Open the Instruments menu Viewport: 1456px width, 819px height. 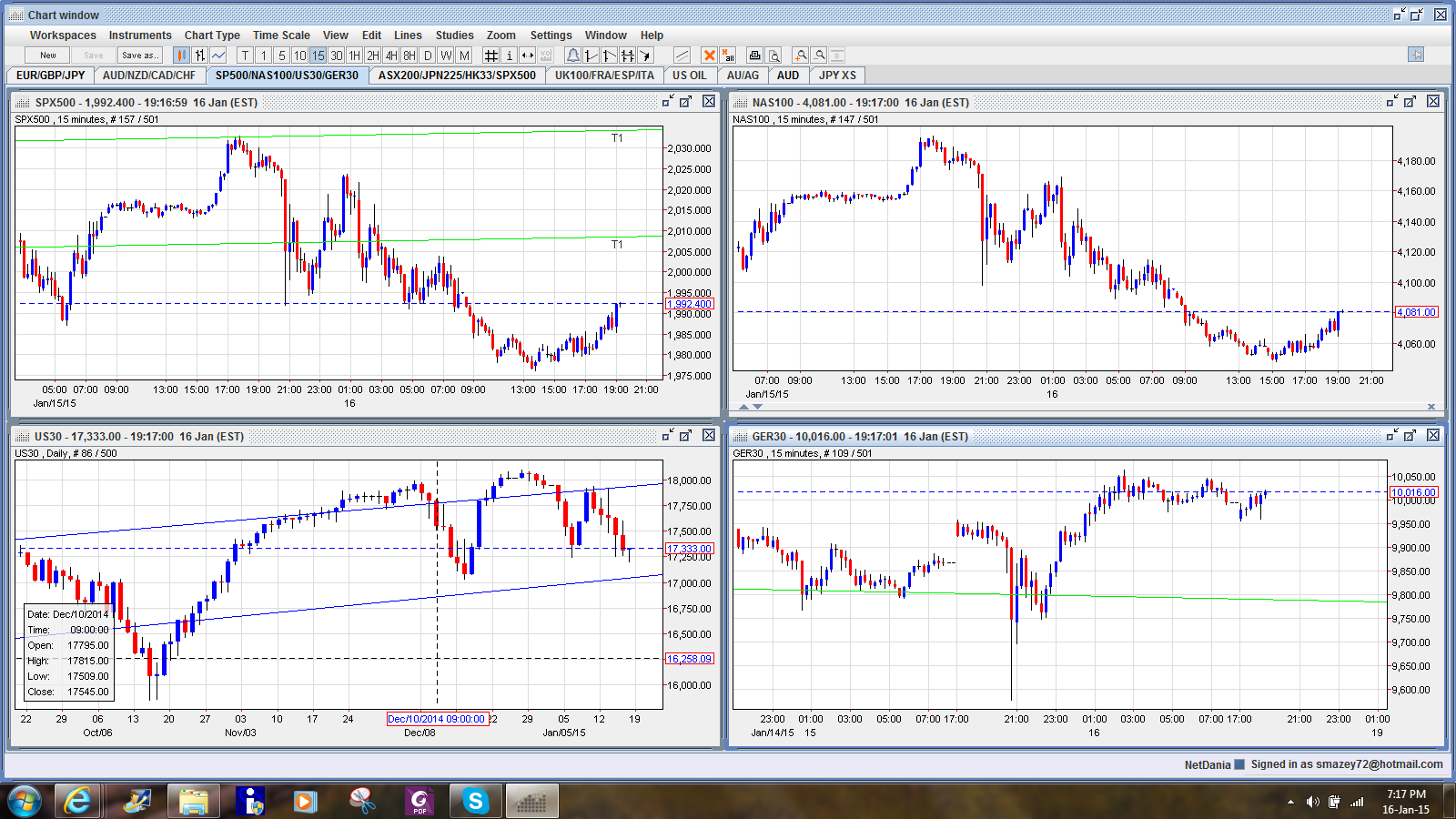click(140, 35)
